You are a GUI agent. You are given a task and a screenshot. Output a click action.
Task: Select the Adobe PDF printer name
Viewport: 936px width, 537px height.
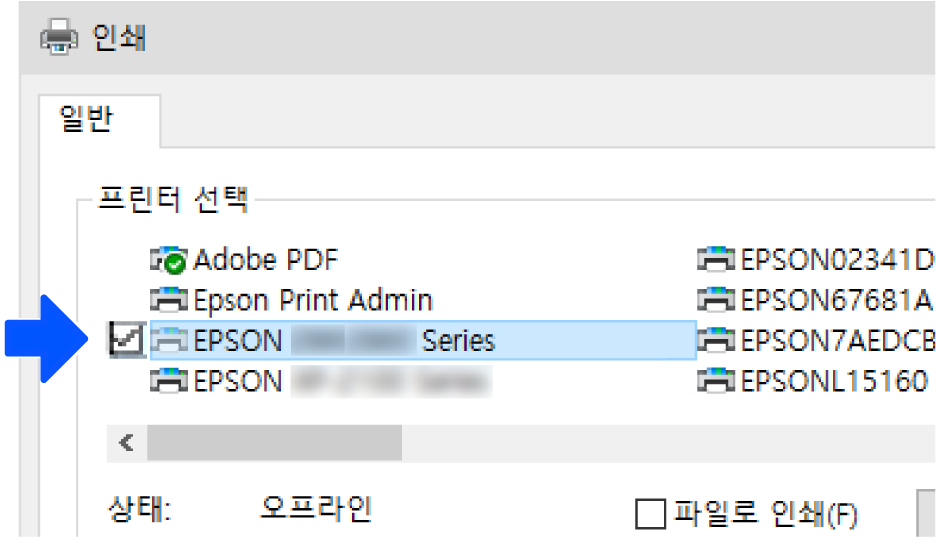[266, 261]
